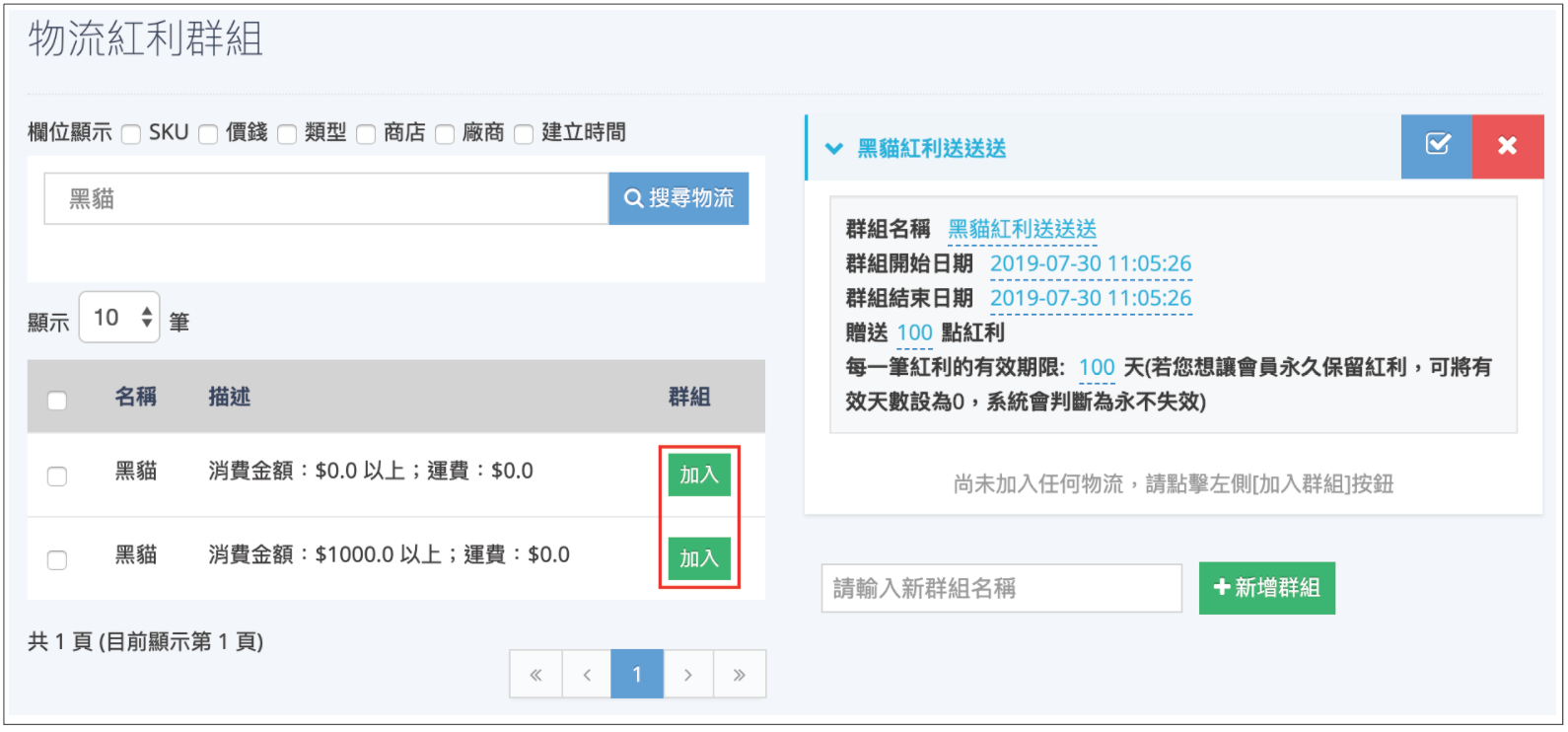
Task: Click the 共 1 頁 page count text
Action: pos(146,642)
